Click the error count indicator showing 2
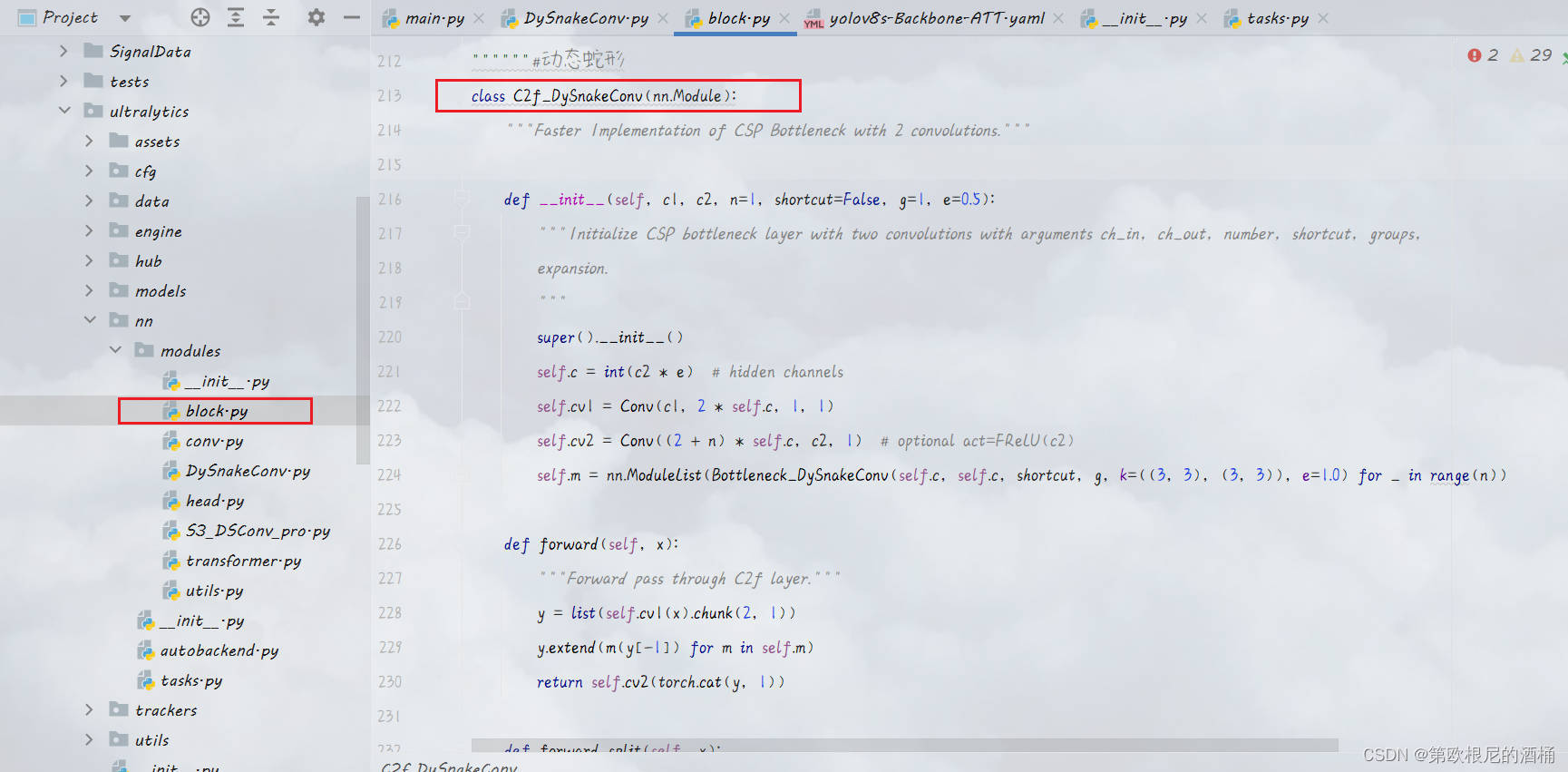 point(1483,55)
